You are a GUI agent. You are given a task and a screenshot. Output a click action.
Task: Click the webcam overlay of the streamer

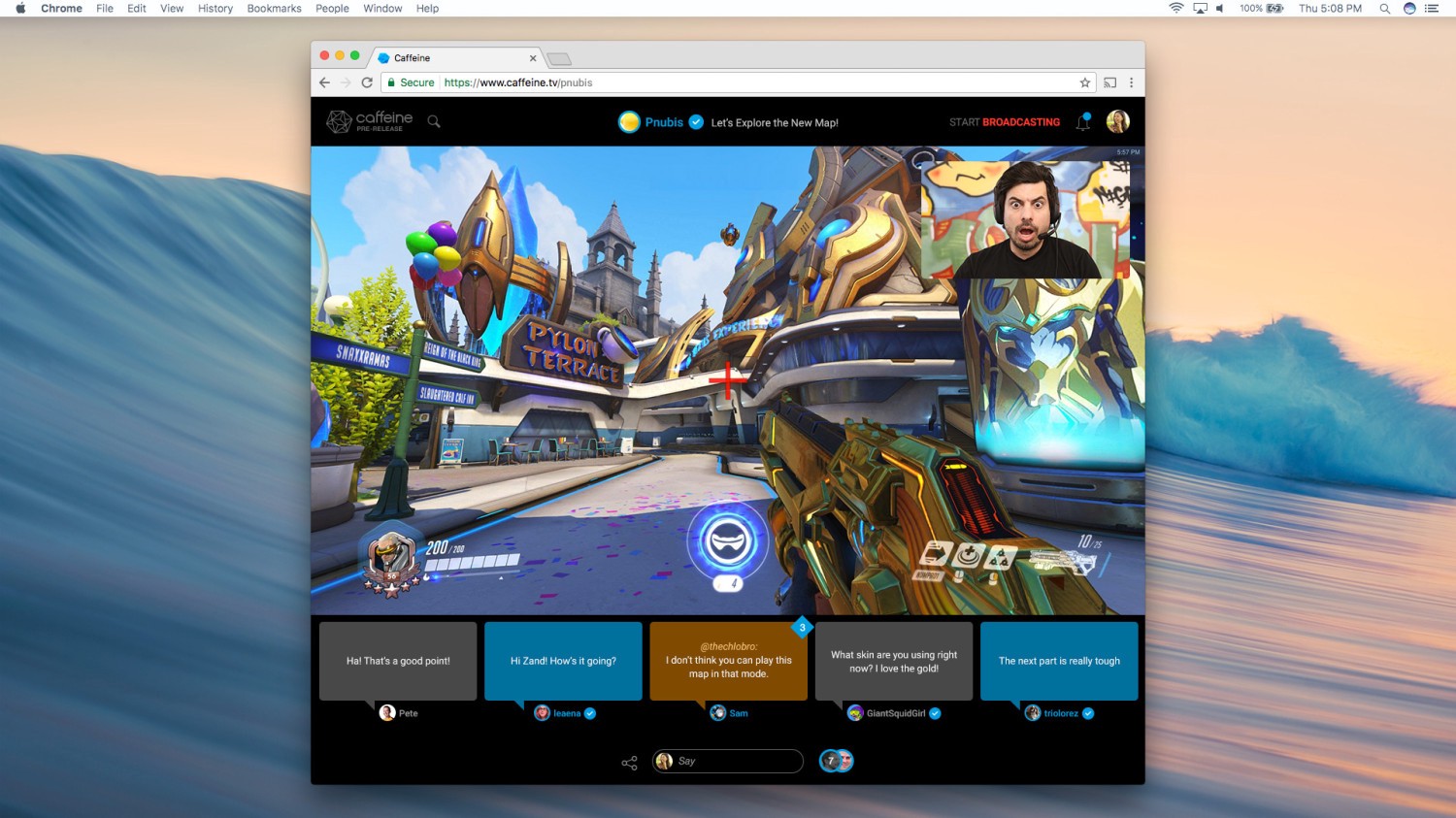pos(1024,218)
